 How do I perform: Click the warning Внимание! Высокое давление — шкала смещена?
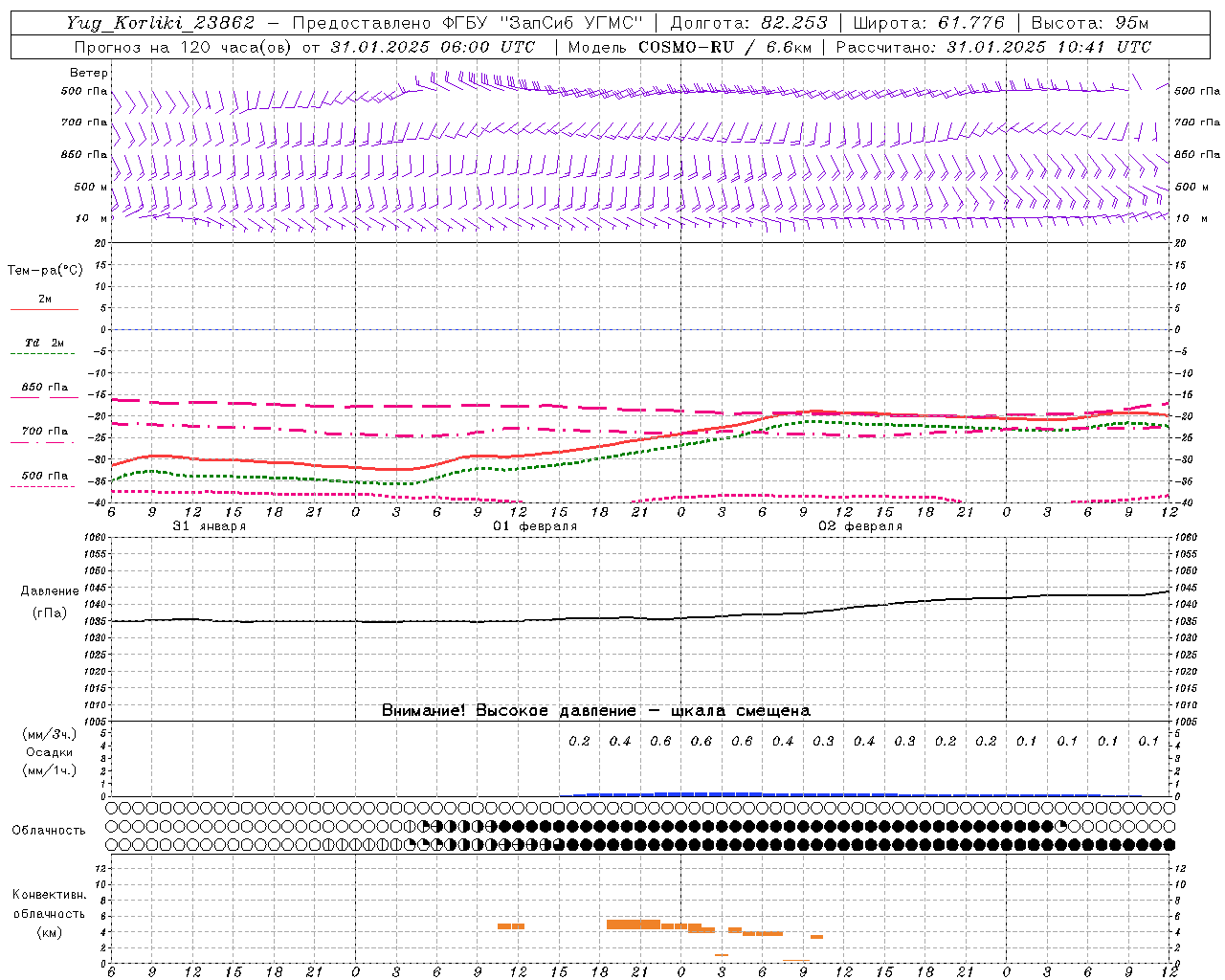pyautogui.click(x=596, y=710)
